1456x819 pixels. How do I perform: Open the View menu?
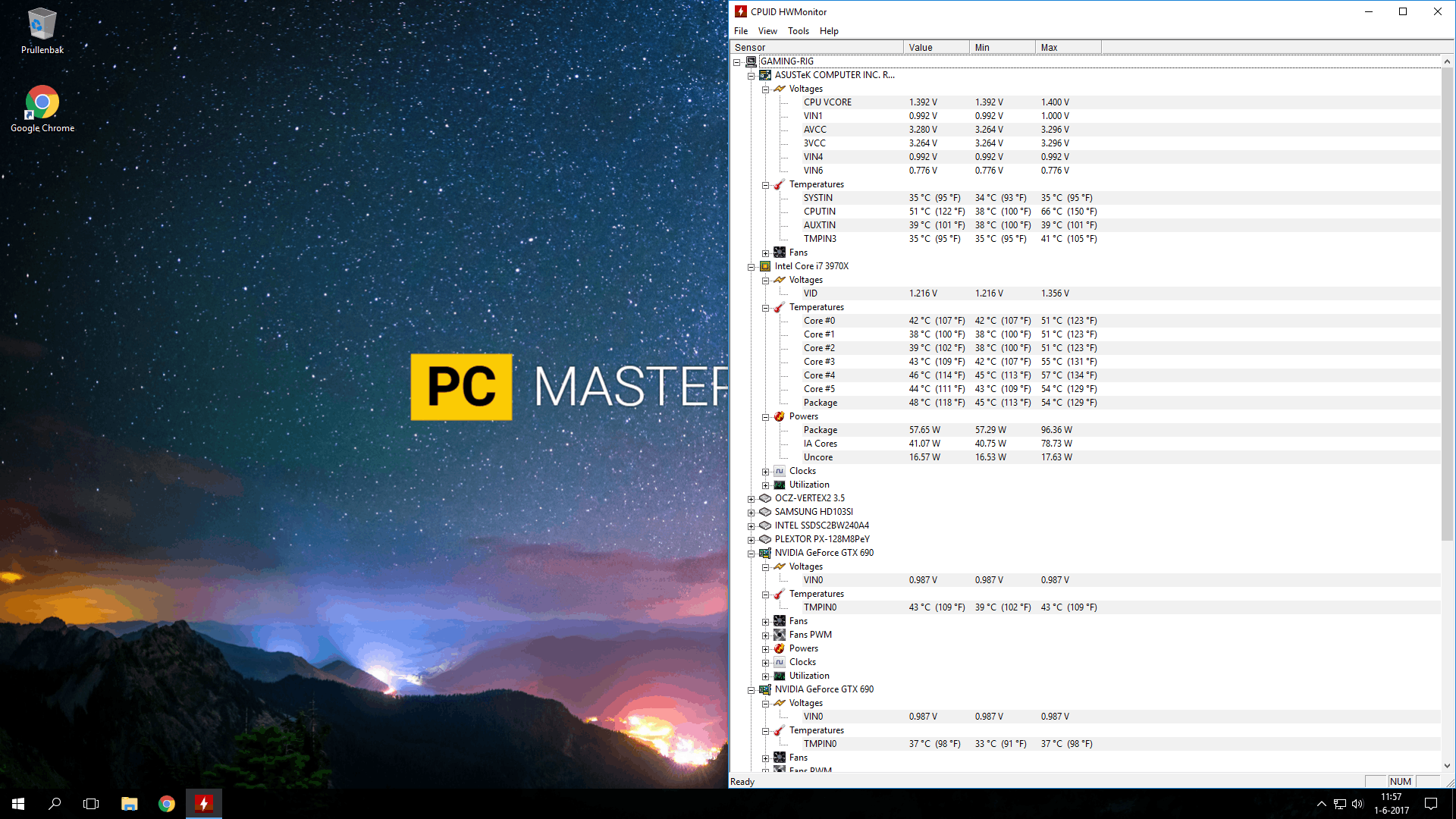(x=767, y=31)
